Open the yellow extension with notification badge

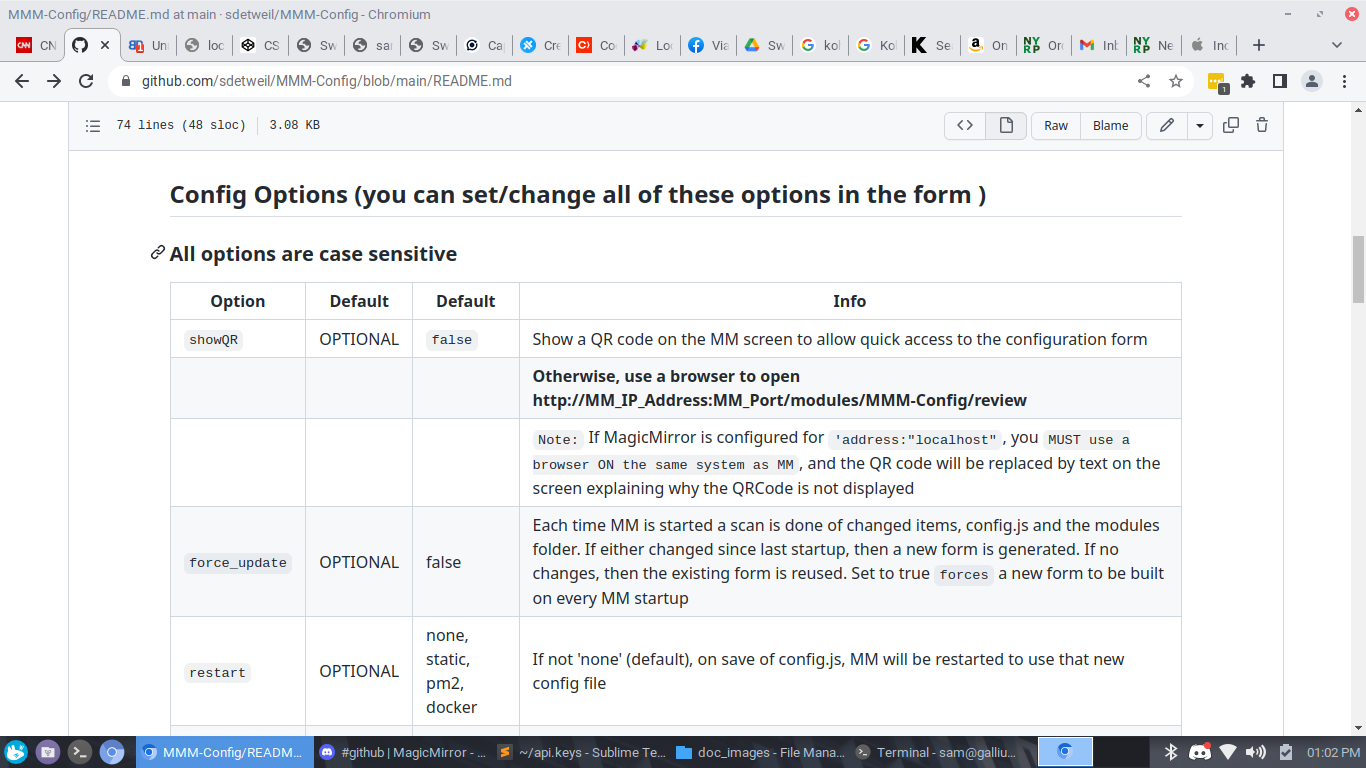[1216, 83]
